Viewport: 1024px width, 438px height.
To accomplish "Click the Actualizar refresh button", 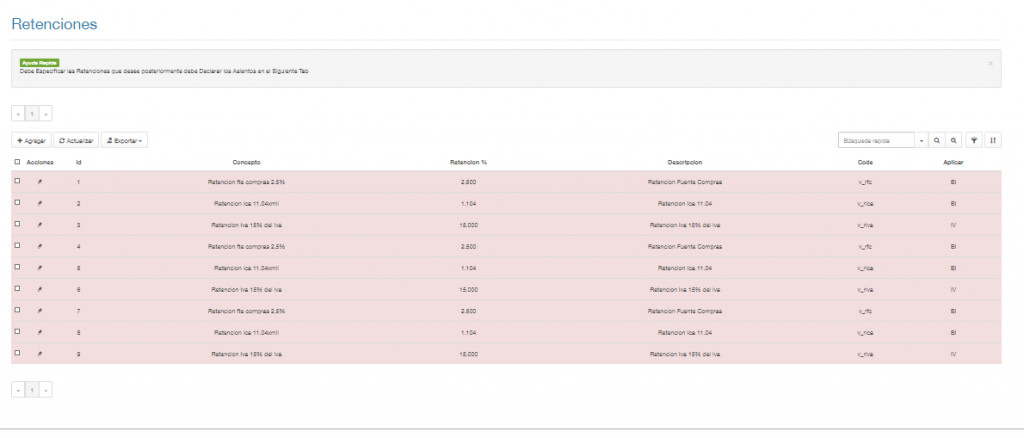I will click(x=76, y=141).
